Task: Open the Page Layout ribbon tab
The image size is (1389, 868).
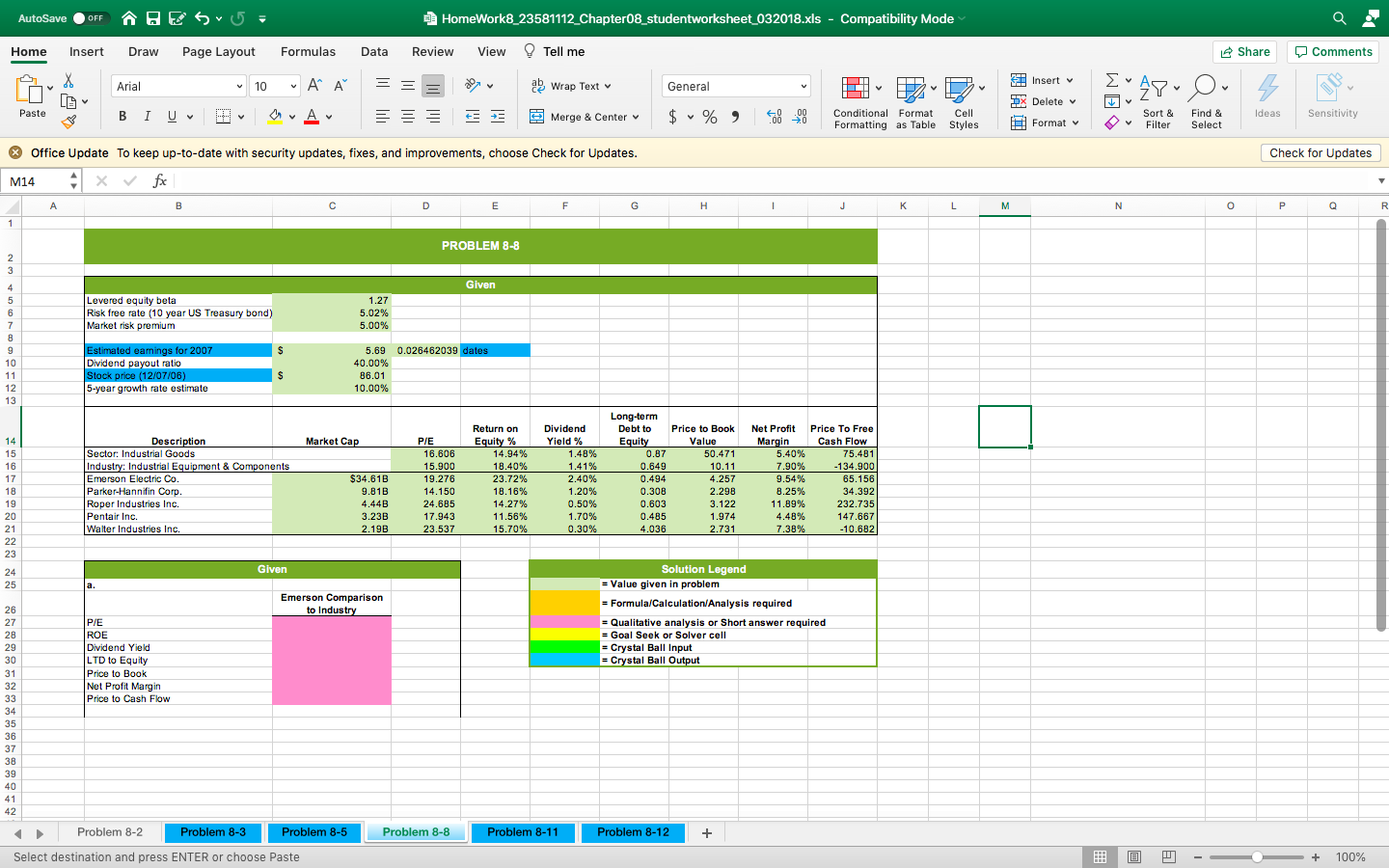Action: point(219,51)
